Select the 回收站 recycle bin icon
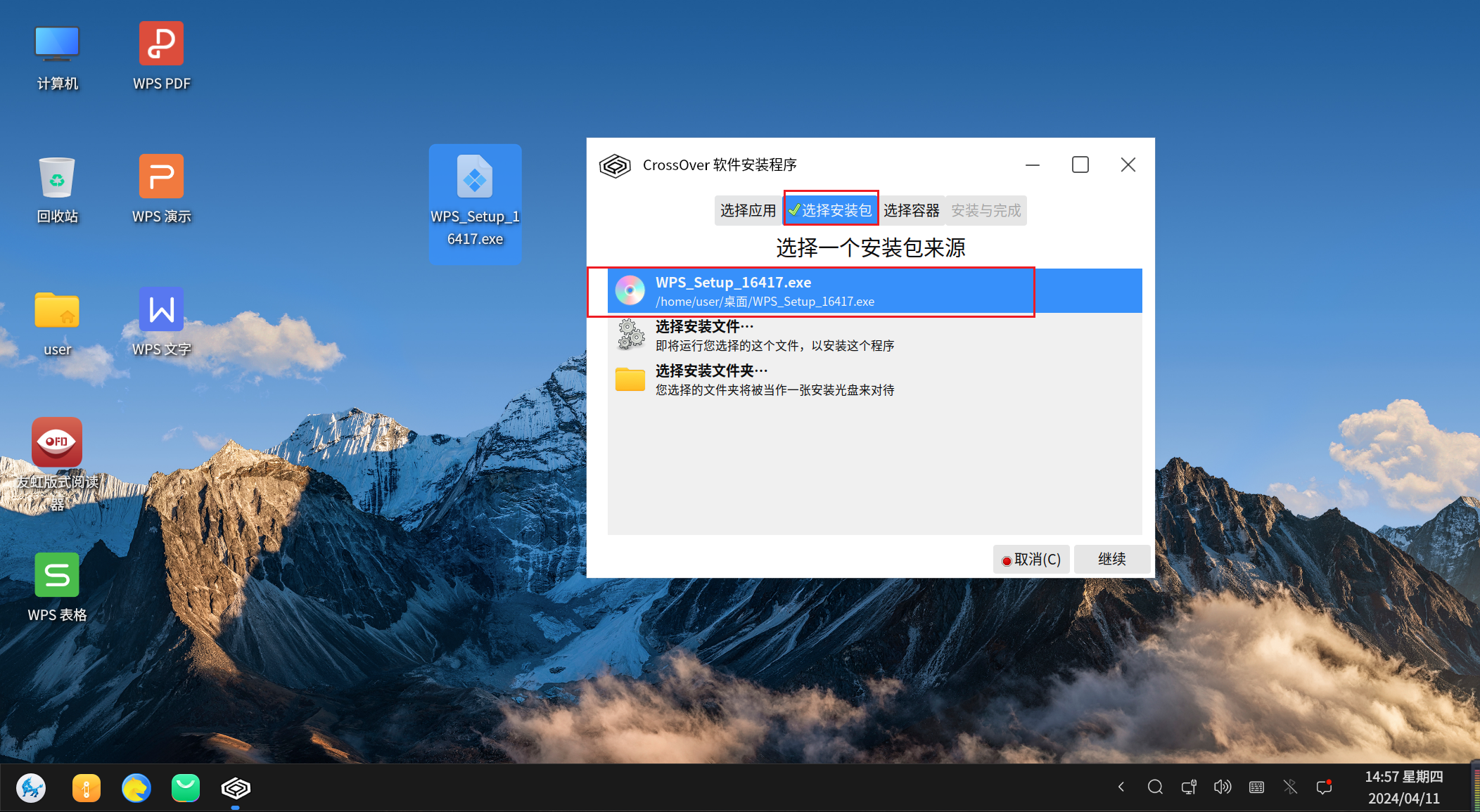The width and height of the screenshot is (1480, 812). tap(57, 177)
